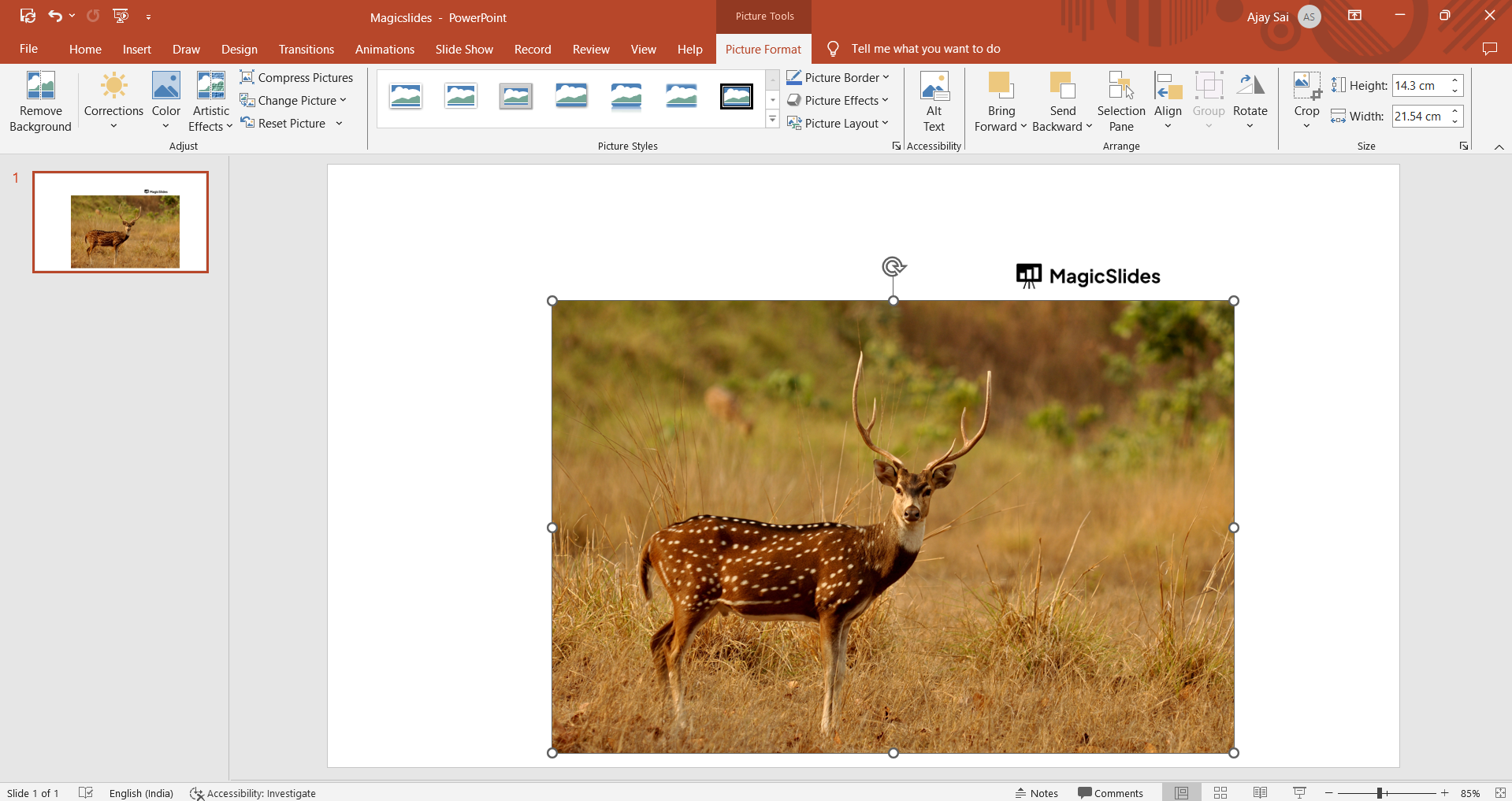This screenshot has width=1512, height=801.
Task: Open Alt Text for the picture
Action: click(x=934, y=102)
